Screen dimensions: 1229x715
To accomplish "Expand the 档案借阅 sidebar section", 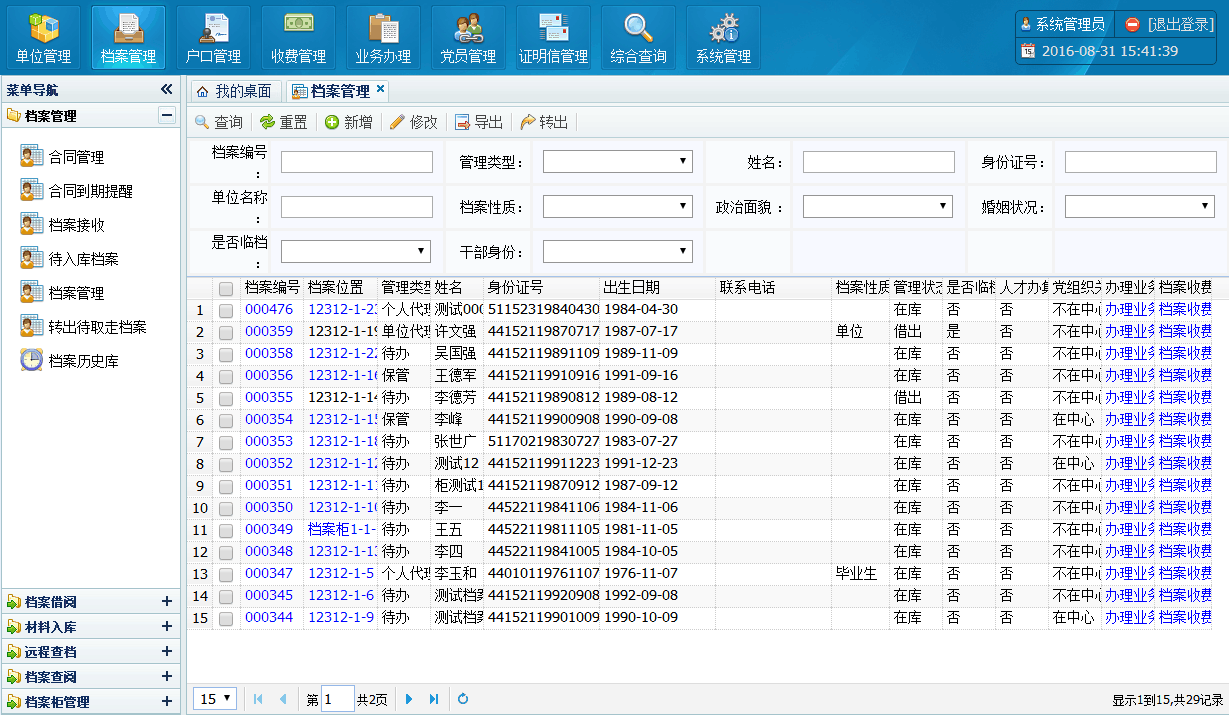I will pyautogui.click(x=167, y=602).
